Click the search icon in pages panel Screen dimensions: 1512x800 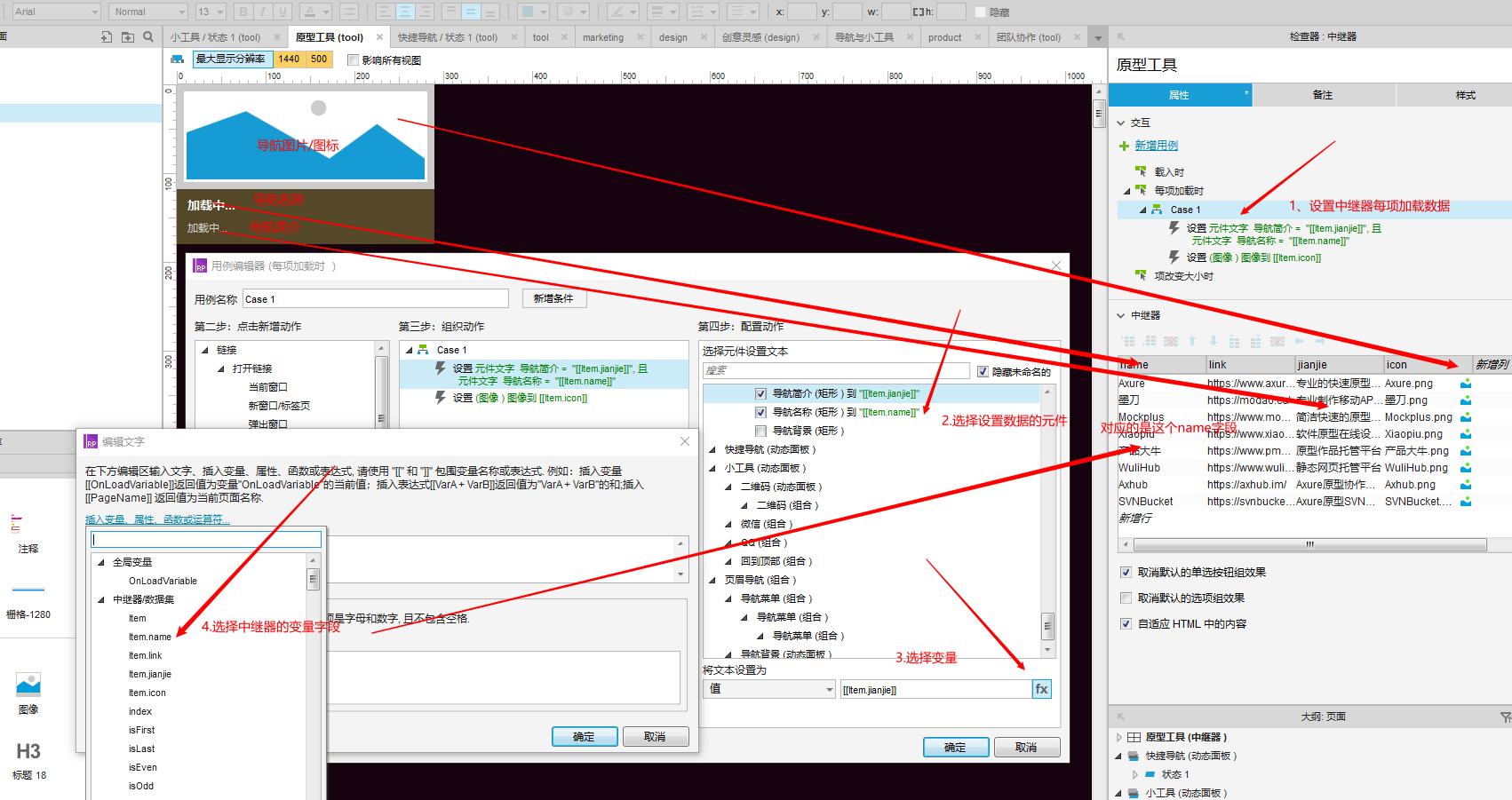(148, 36)
